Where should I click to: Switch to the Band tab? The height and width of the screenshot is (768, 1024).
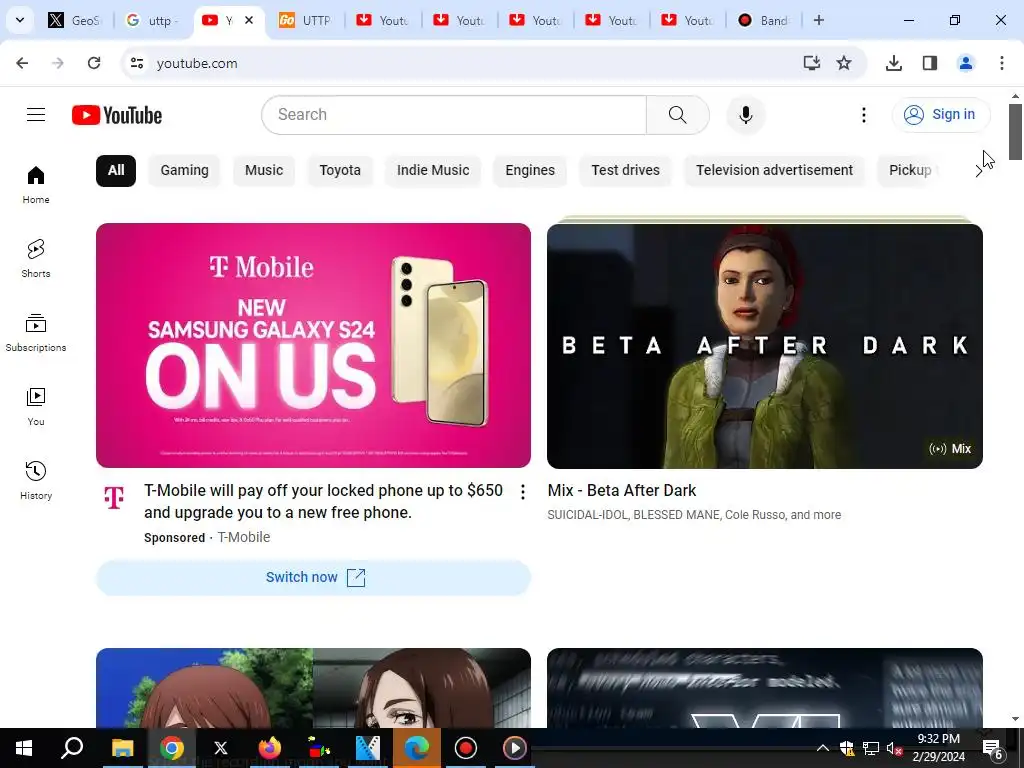(763, 20)
